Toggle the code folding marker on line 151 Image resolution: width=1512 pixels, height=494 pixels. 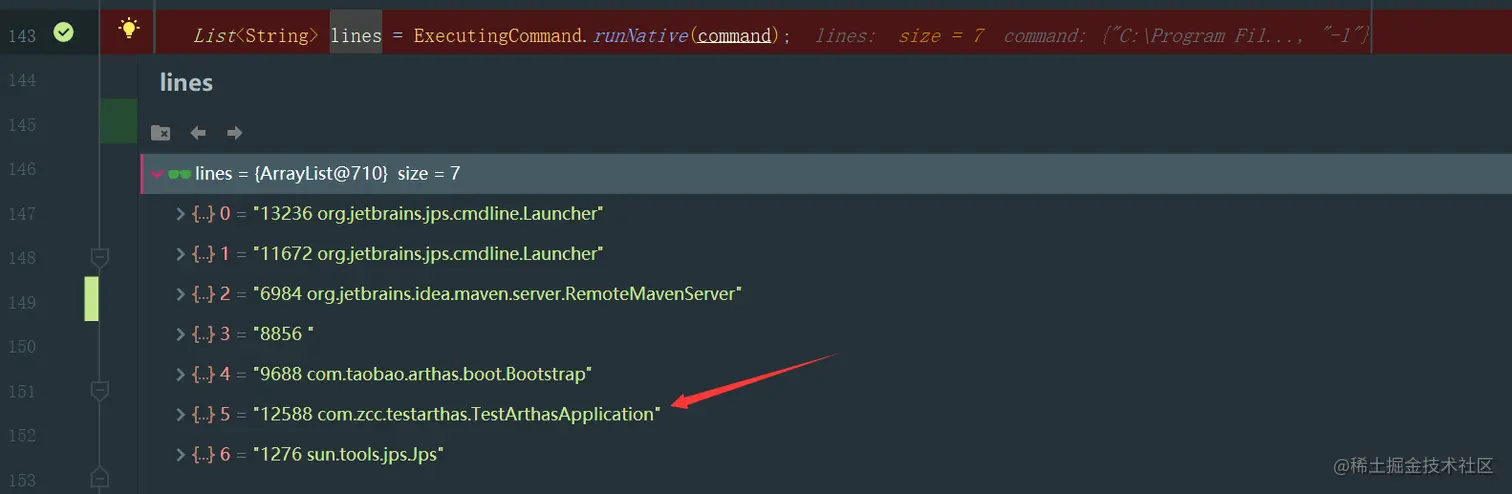[99, 389]
